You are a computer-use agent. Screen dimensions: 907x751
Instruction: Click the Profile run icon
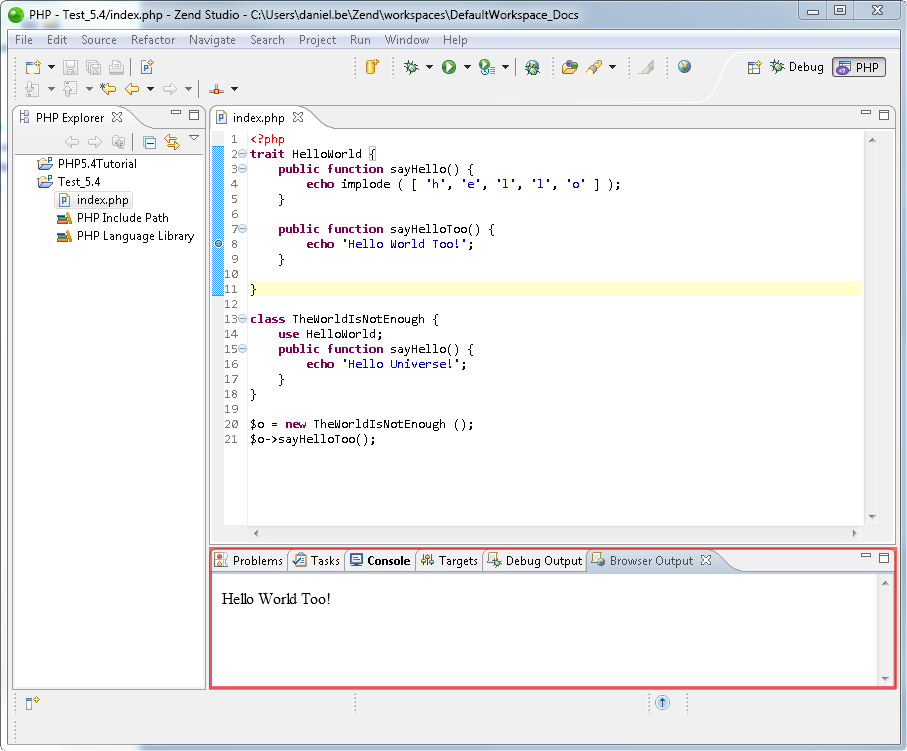(x=487, y=67)
